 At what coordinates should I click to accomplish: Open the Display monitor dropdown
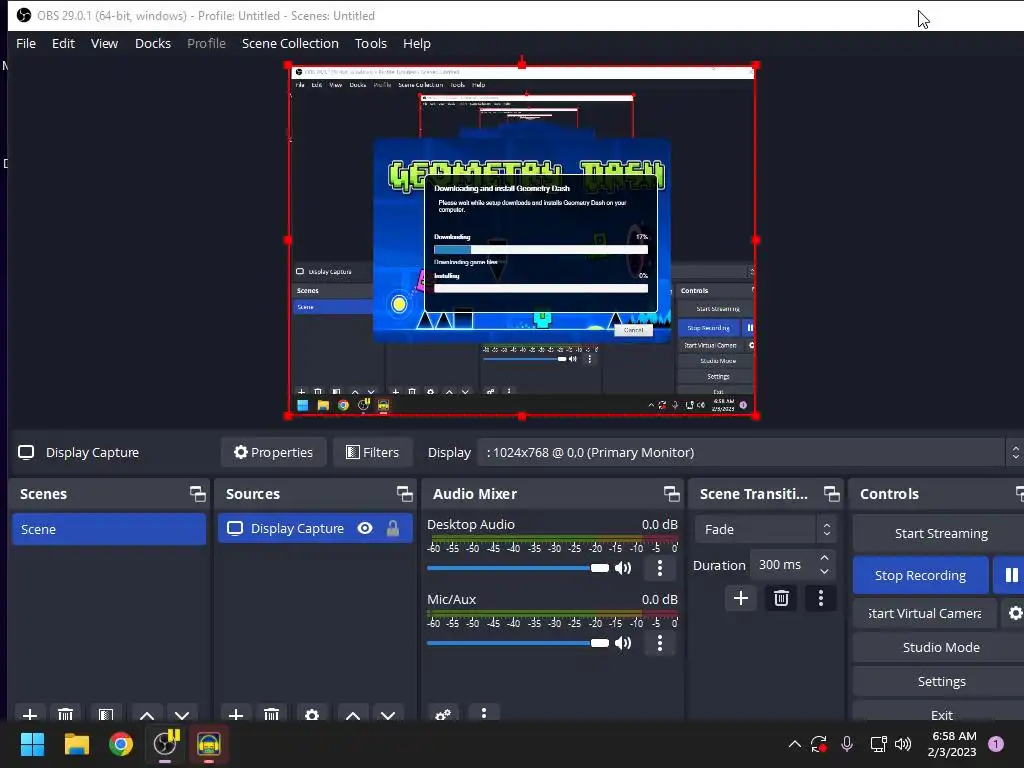coord(750,453)
